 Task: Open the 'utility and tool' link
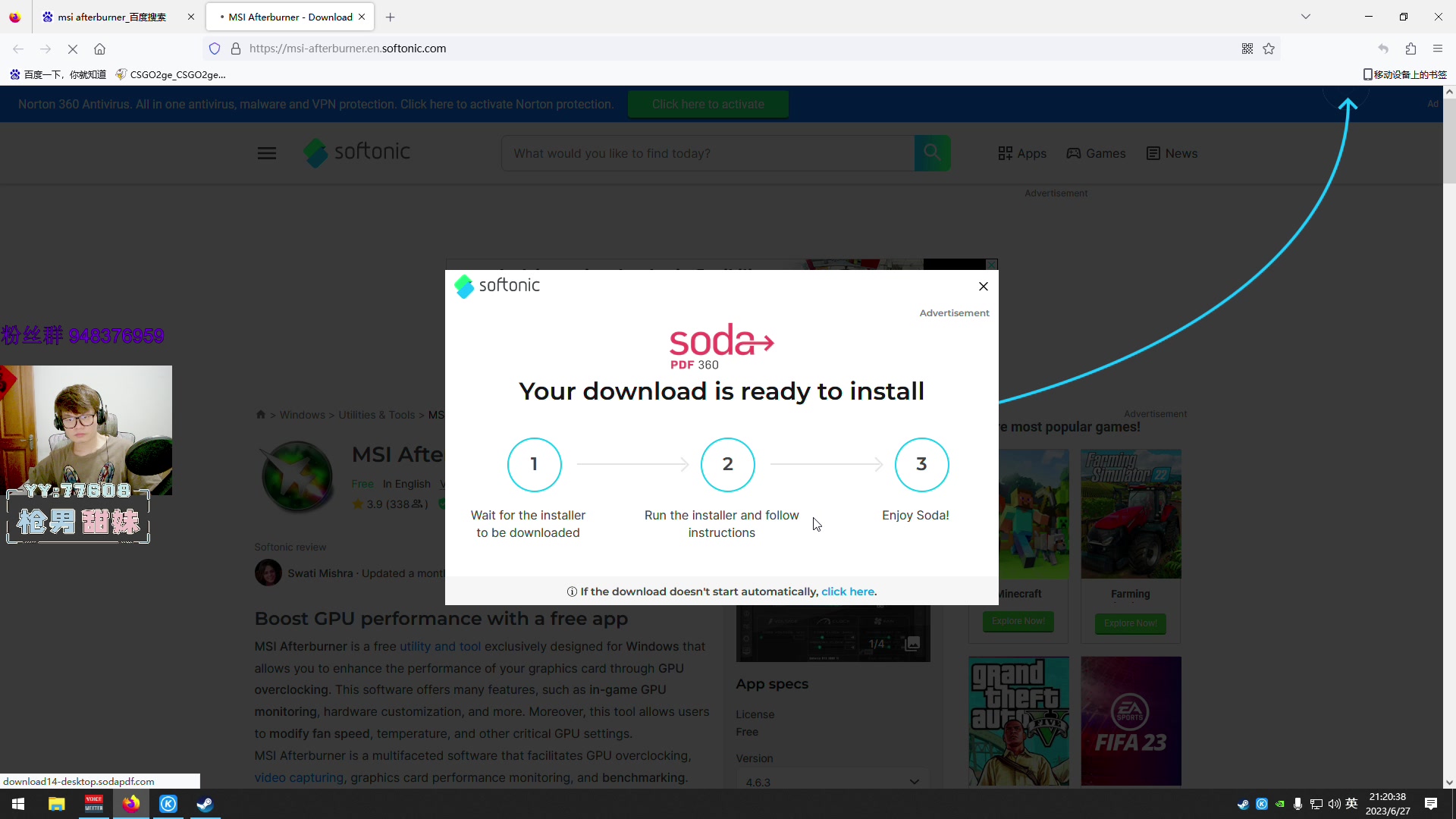coord(440,646)
